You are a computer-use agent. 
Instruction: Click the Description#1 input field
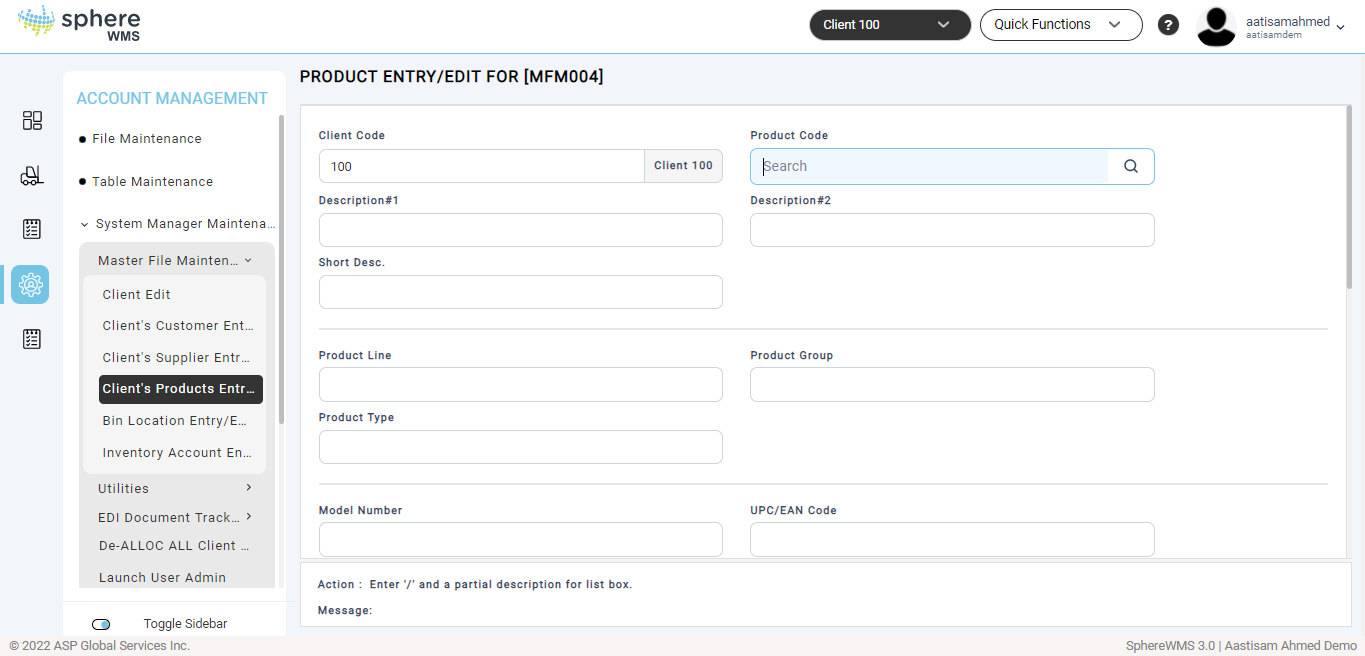521,230
